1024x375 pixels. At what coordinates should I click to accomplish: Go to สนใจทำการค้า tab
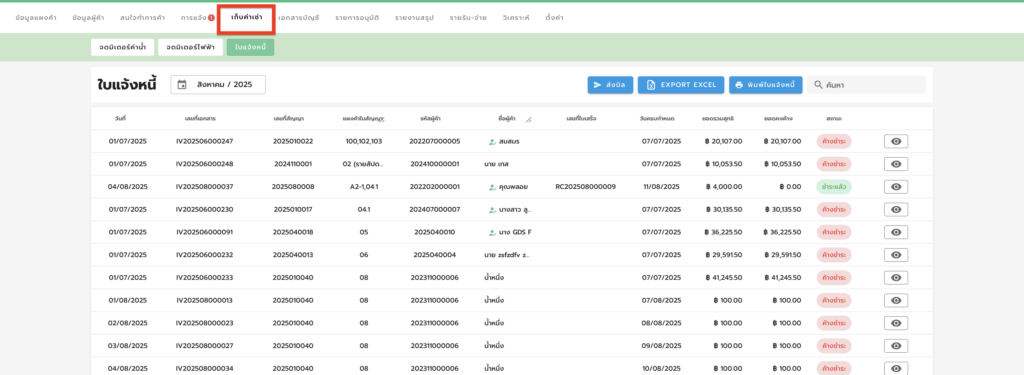pyautogui.click(x=142, y=18)
